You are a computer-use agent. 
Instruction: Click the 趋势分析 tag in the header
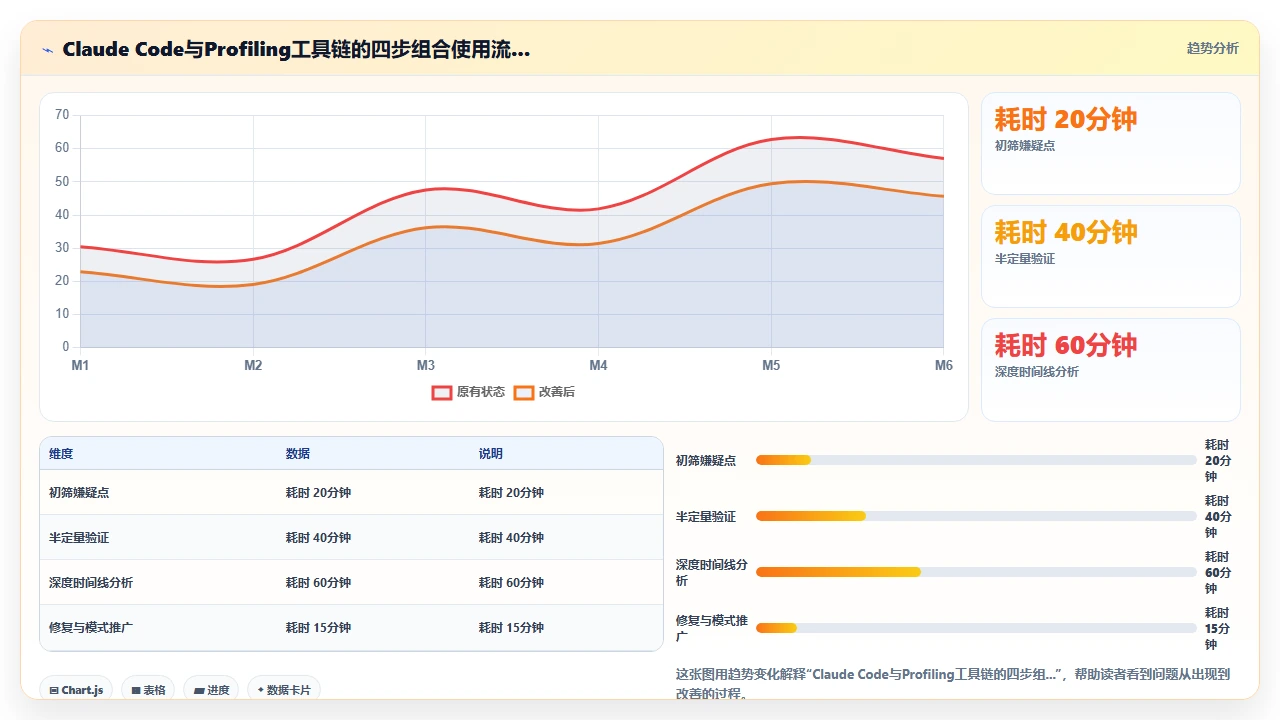tap(1212, 48)
